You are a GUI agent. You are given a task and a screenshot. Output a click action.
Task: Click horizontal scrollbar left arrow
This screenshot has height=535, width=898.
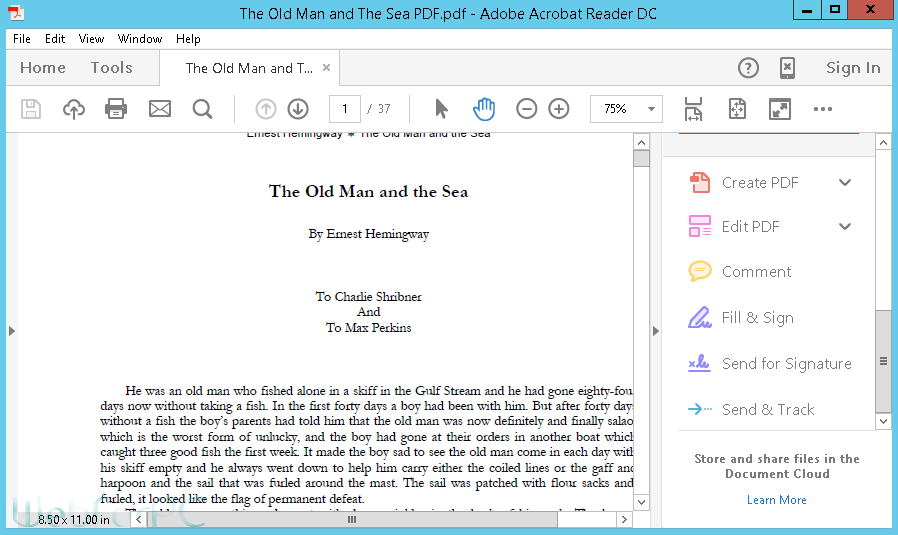(x=139, y=520)
